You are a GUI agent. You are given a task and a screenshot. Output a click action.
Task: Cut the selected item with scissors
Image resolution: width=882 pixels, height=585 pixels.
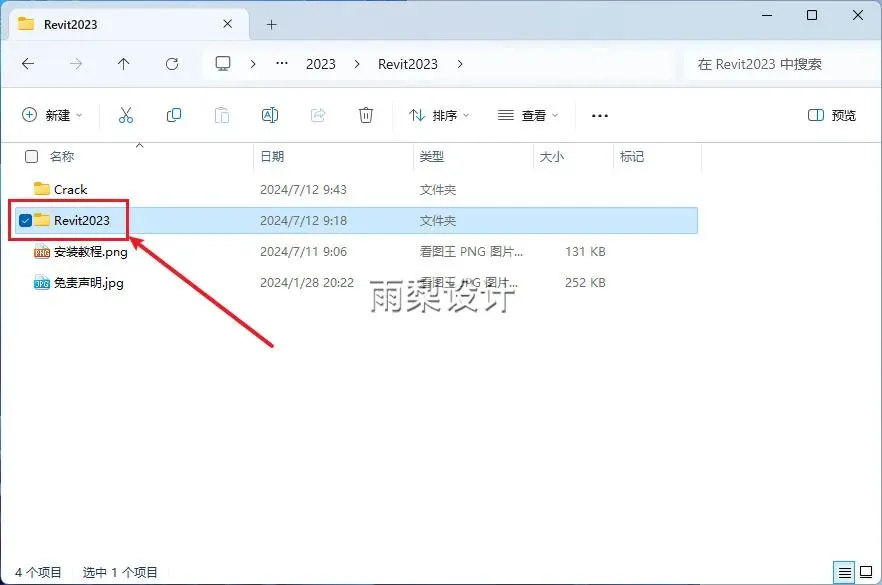(126, 115)
